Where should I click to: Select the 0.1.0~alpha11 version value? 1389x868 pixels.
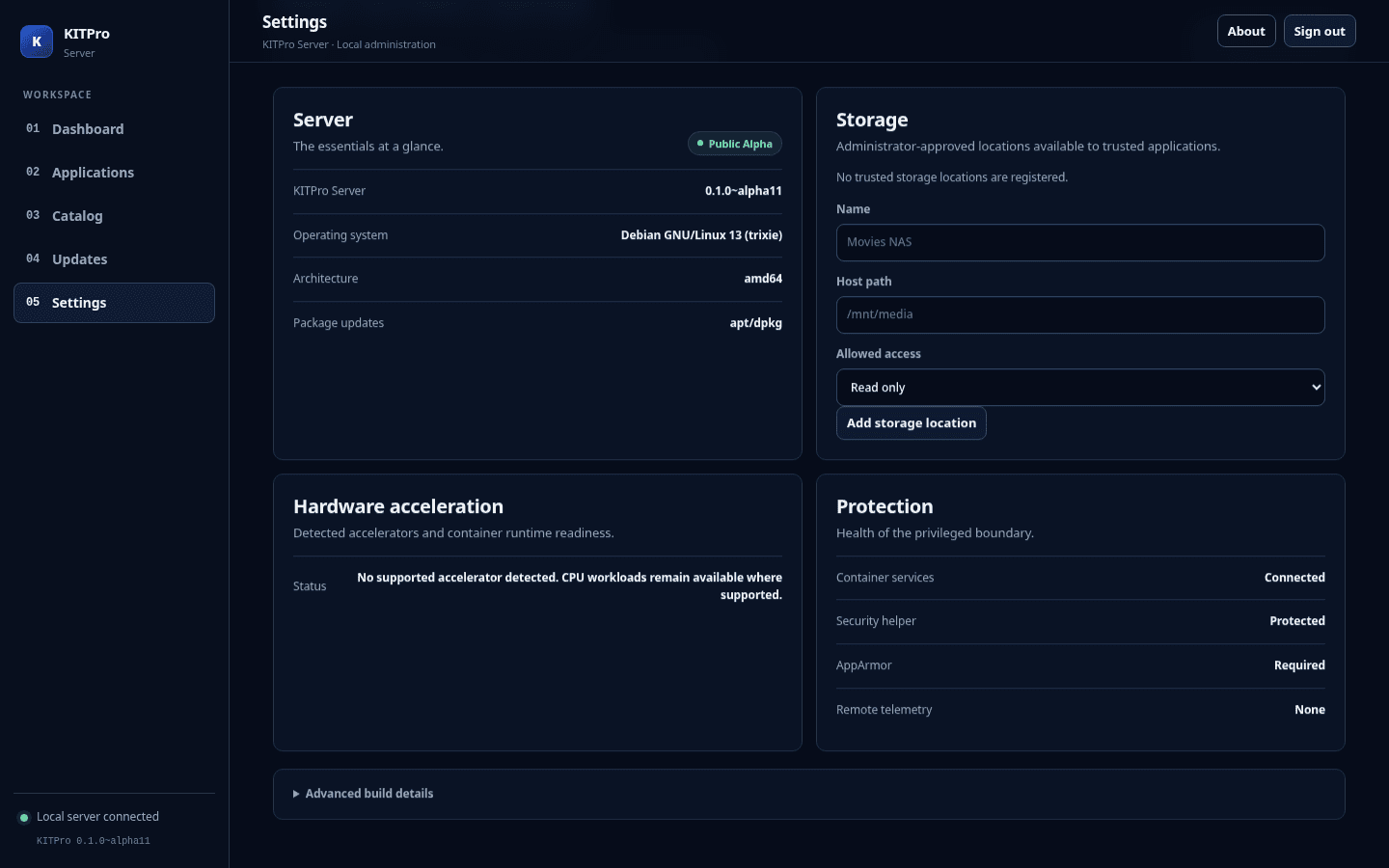pos(744,191)
